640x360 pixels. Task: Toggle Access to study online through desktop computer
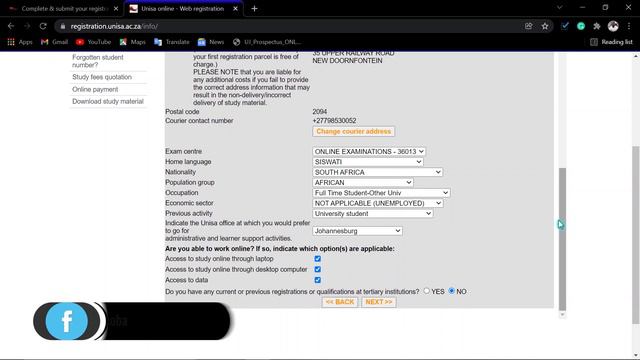tap(318, 269)
